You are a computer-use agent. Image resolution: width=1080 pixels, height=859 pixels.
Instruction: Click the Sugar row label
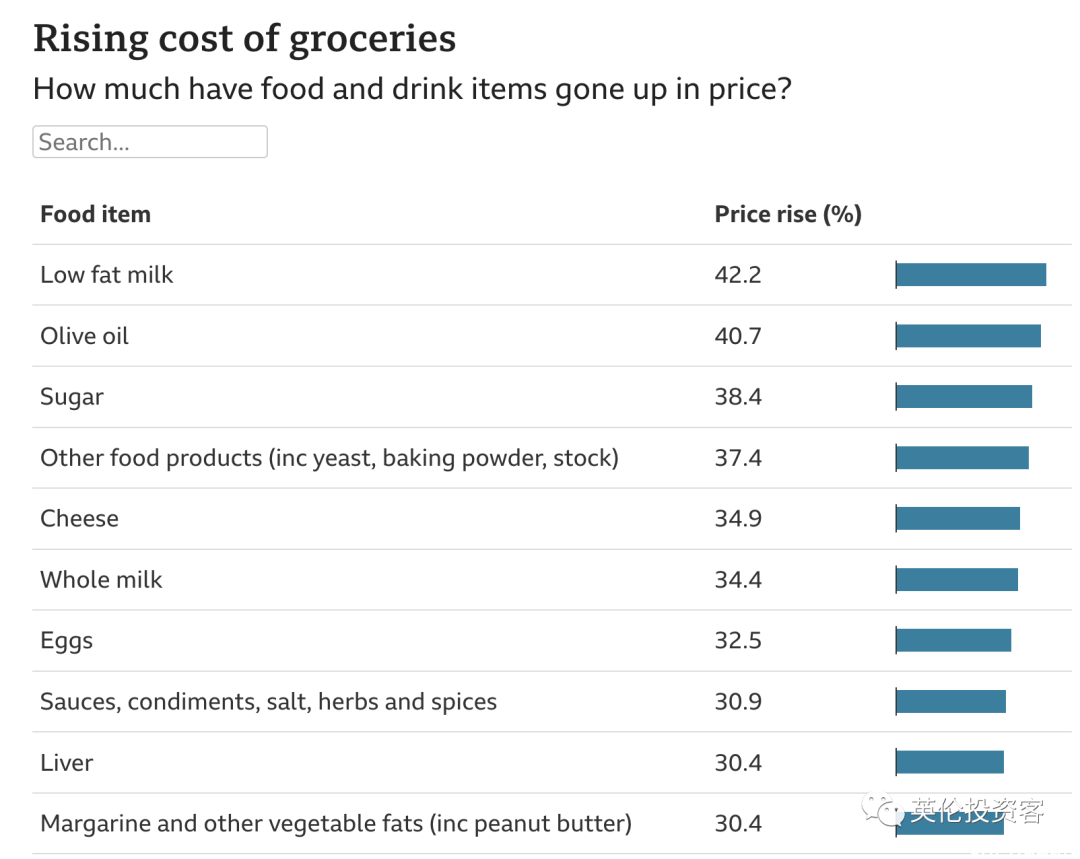pyautogui.click(x=72, y=397)
